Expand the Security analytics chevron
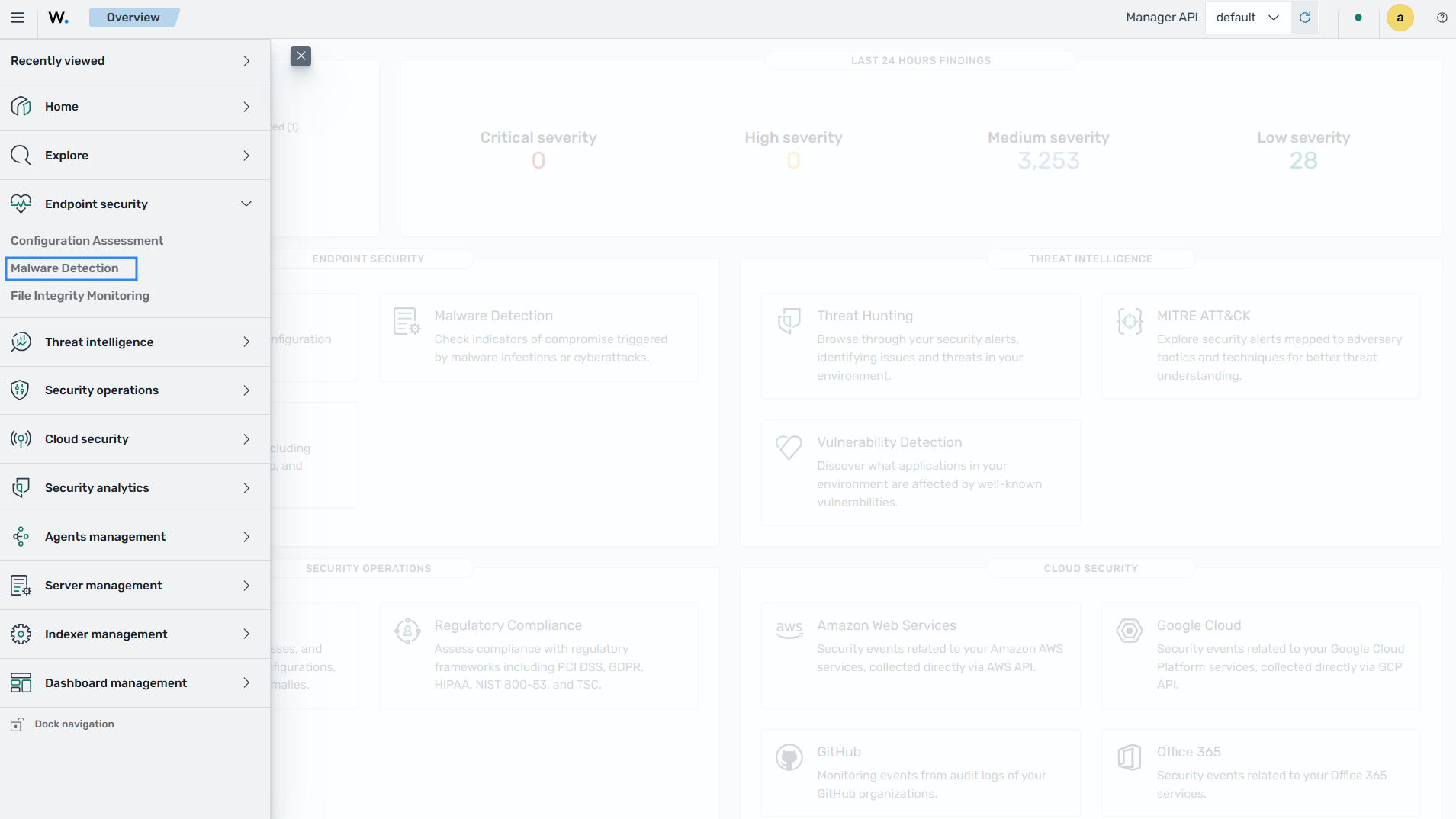The height and width of the screenshot is (819, 1456). click(246, 488)
